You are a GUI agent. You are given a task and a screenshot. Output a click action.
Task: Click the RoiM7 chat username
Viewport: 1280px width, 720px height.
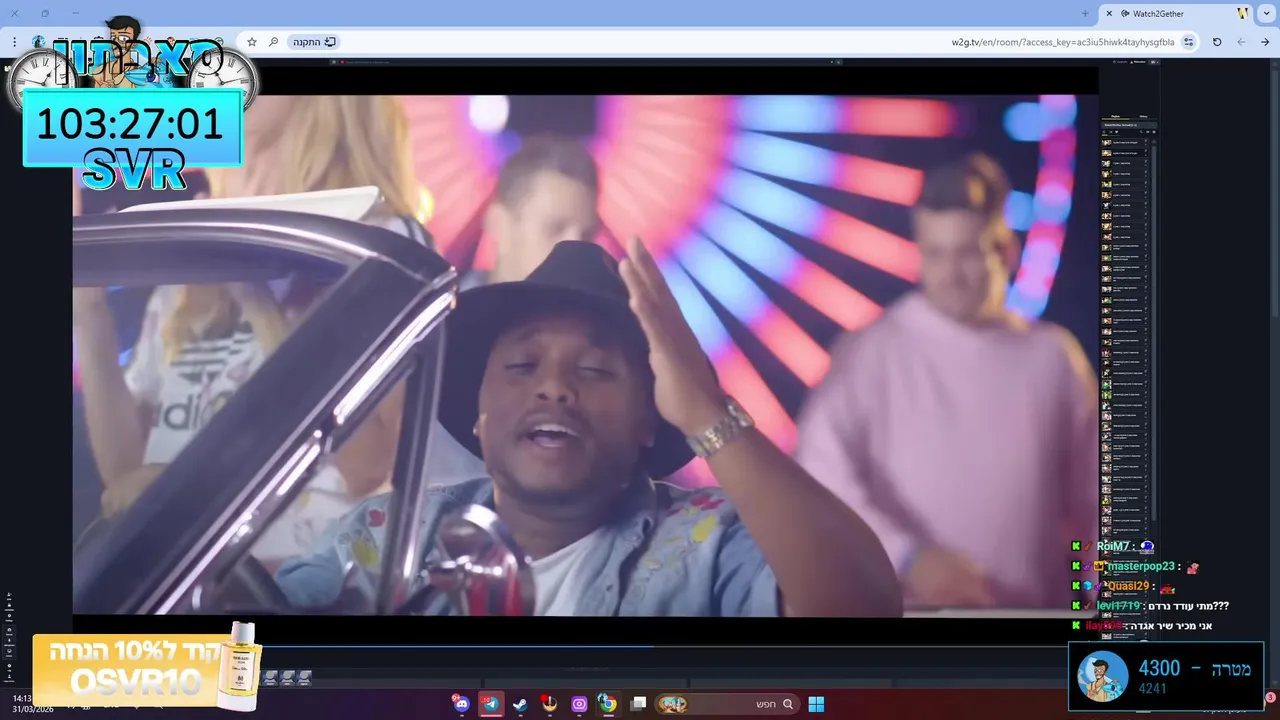coord(1113,547)
